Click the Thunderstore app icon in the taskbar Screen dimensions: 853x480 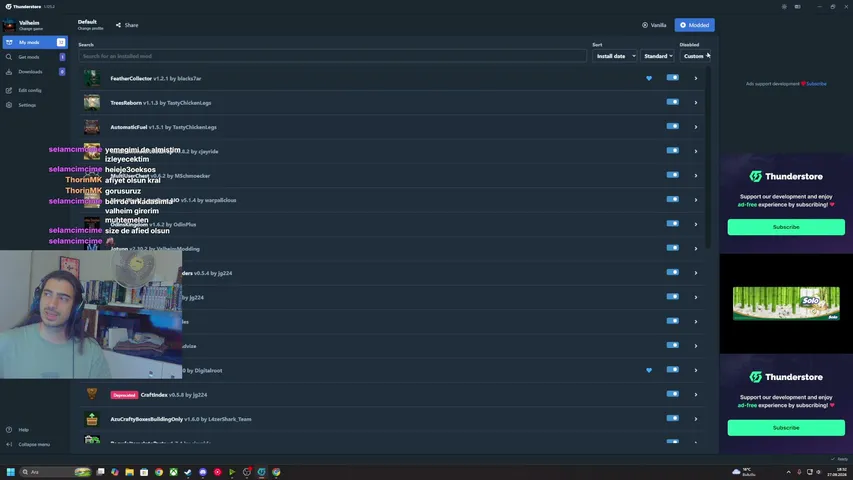click(x=261, y=472)
